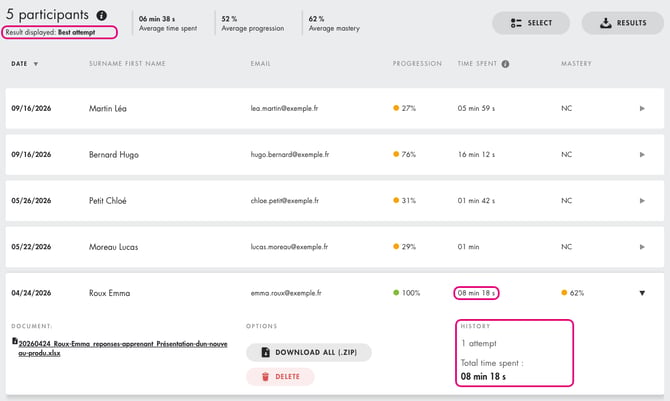
Task: Click the 62% mastery value for Roux Emma
Action: point(576,293)
